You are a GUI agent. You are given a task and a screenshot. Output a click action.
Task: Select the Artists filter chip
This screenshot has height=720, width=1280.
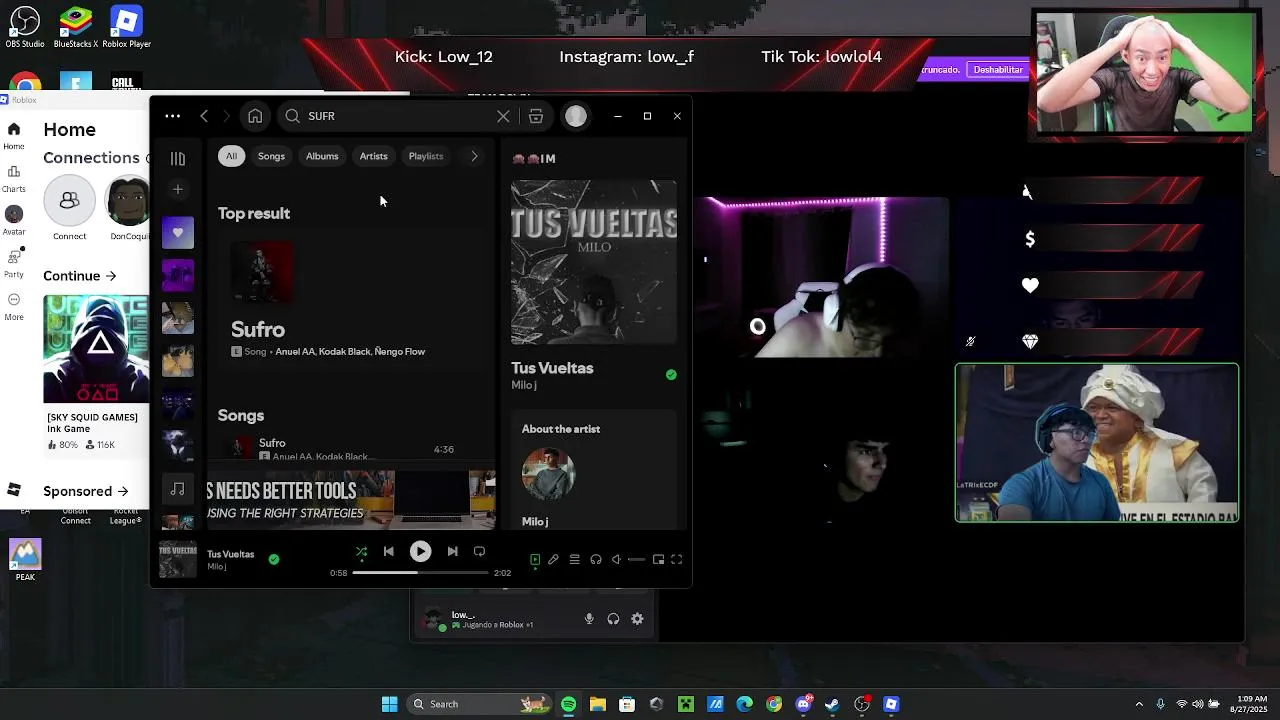373,156
